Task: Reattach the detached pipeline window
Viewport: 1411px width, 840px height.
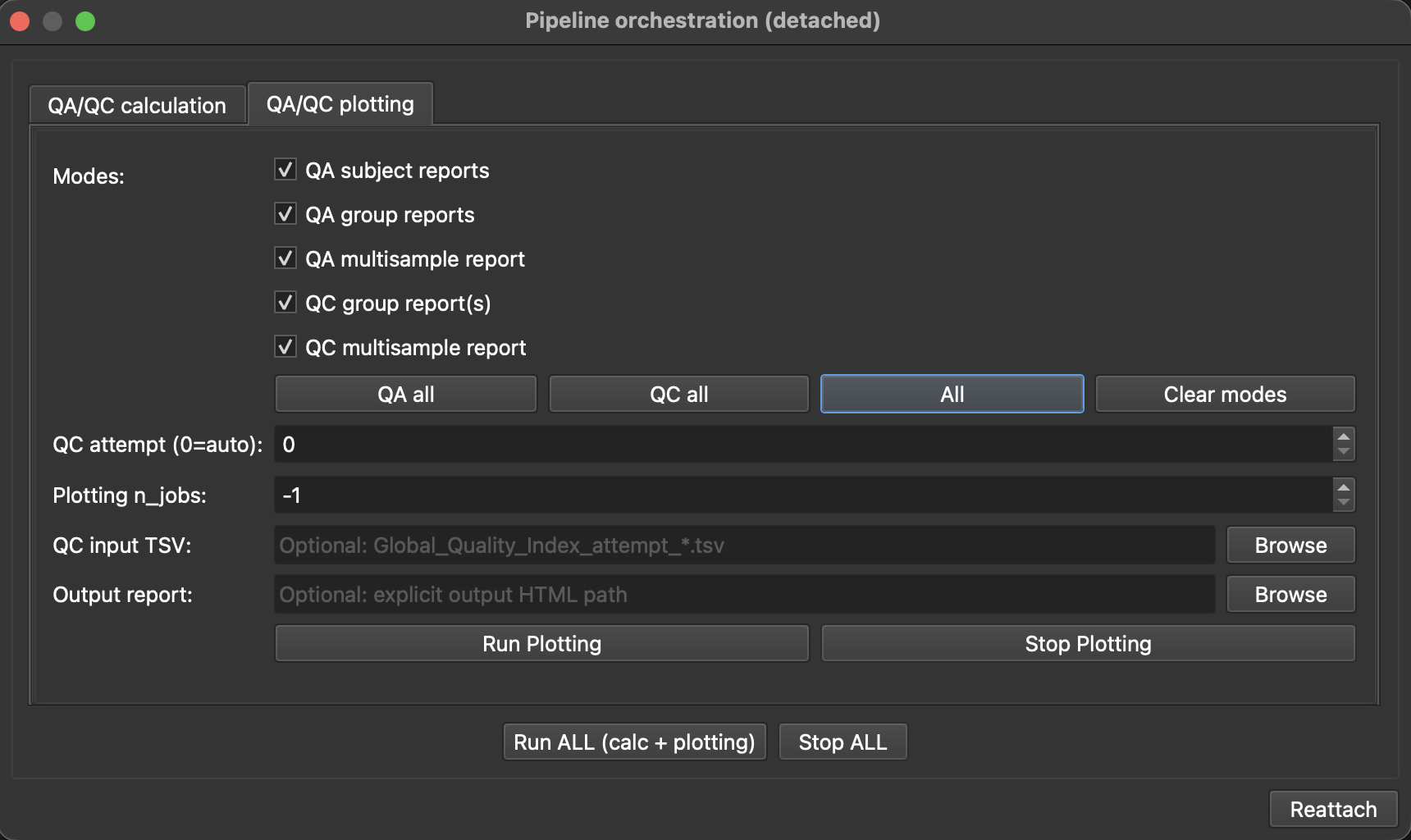Action: 1332,810
